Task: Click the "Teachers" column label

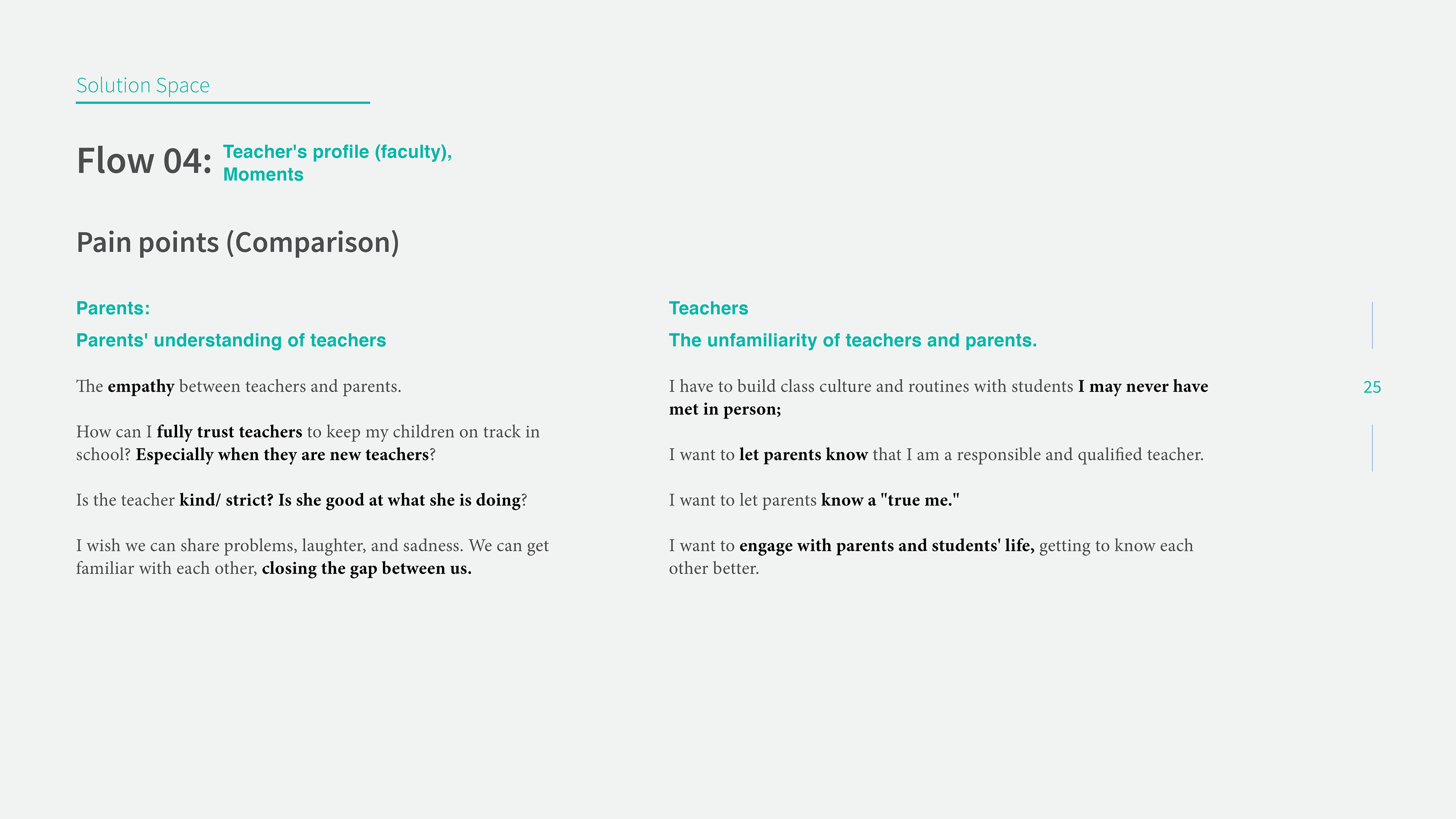Action: click(x=708, y=308)
